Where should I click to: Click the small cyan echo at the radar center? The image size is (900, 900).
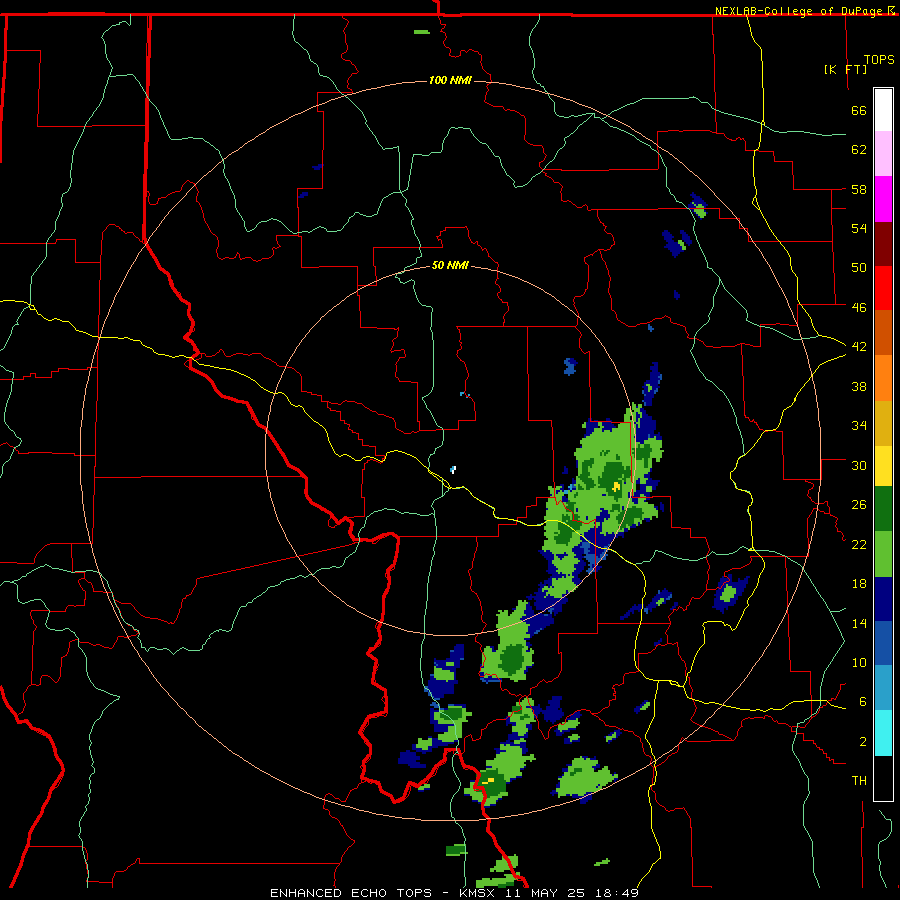coord(453,470)
